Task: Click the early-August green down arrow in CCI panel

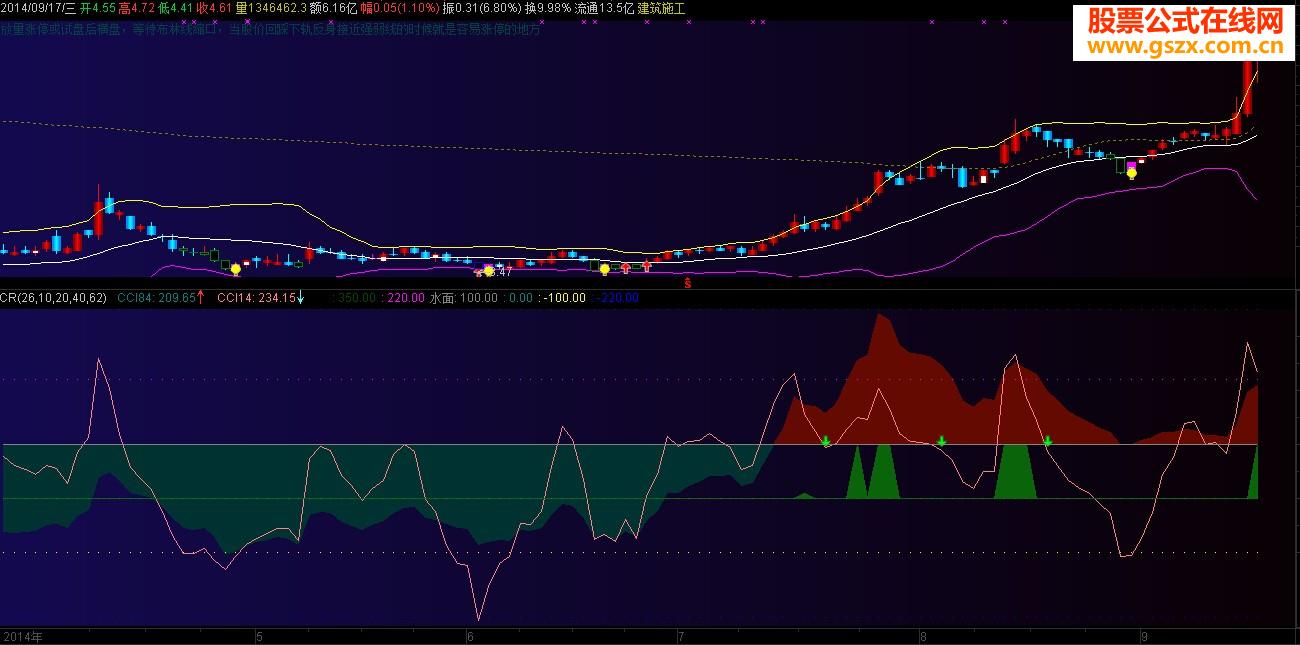Action: pos(941,441)
